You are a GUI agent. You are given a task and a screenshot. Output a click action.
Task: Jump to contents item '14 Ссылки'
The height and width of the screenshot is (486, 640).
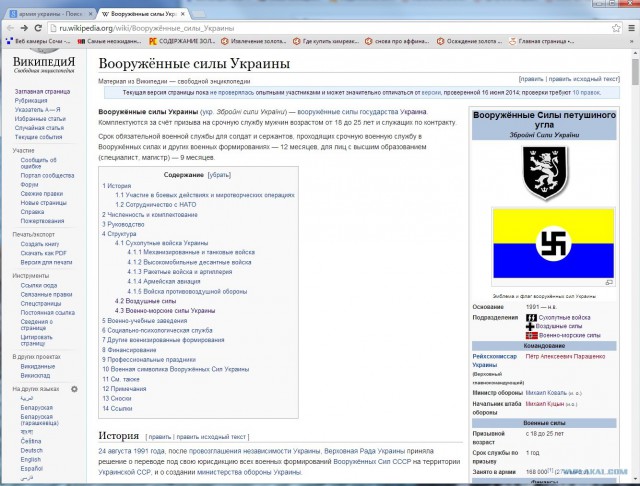pos(117,408)
